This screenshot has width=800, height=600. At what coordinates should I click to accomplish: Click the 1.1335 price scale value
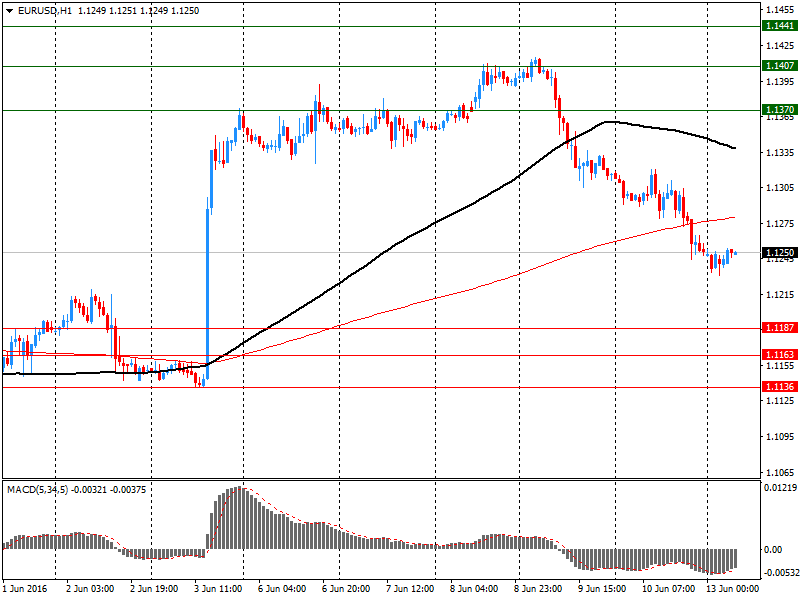[x=780, y=153]
